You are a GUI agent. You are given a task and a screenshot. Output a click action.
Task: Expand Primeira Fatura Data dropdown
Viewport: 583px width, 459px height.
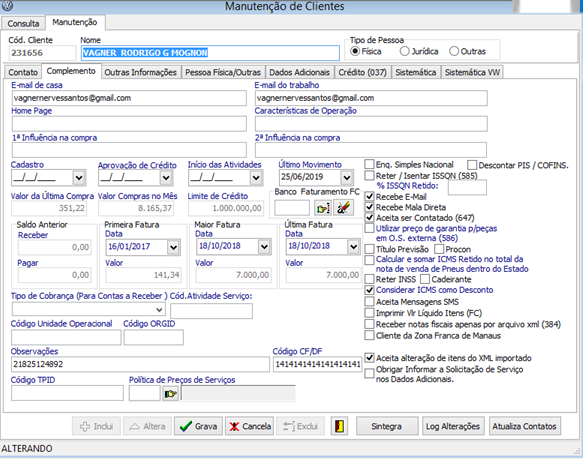point(173,247)
